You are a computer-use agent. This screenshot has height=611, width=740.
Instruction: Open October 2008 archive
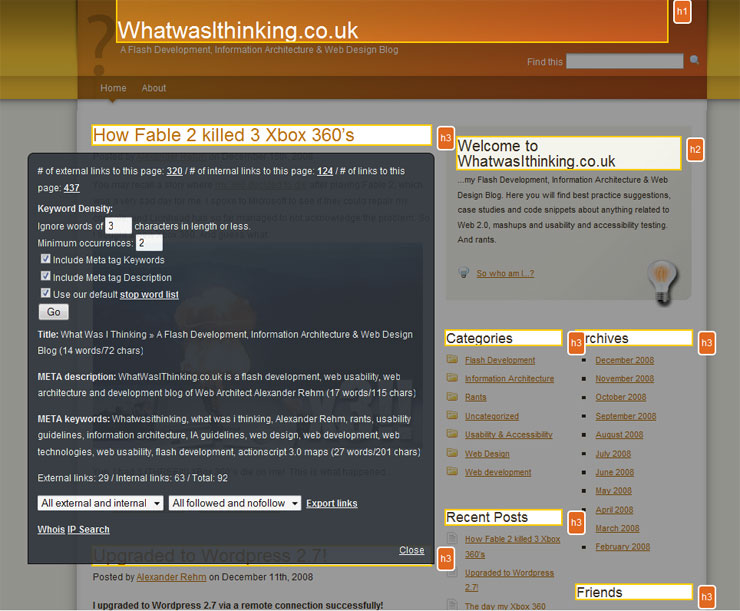pyautogui.click(x=621, y=397)
